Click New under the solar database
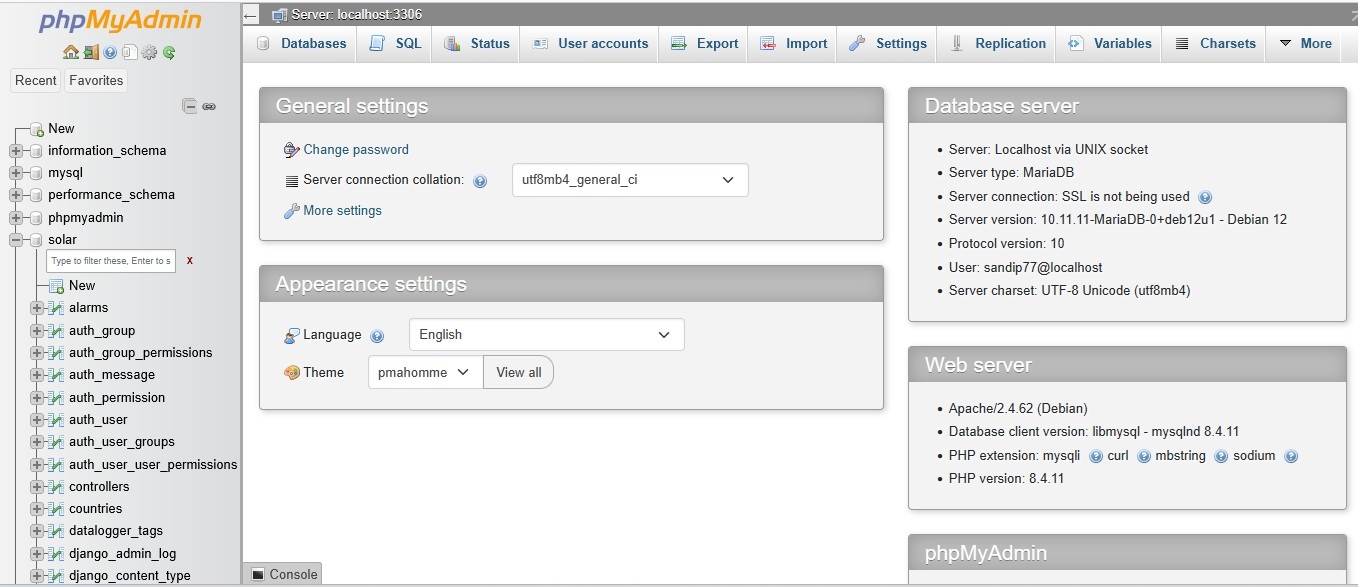1358x587 pixels. point(82,286)
